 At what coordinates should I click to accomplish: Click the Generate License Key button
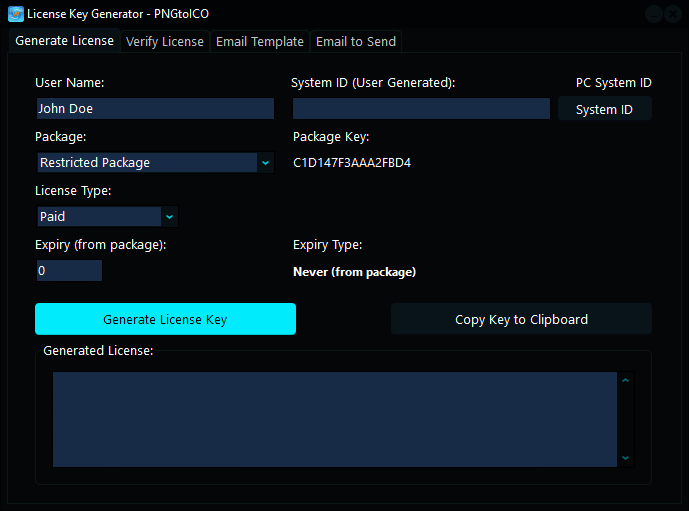click(165, 319)
